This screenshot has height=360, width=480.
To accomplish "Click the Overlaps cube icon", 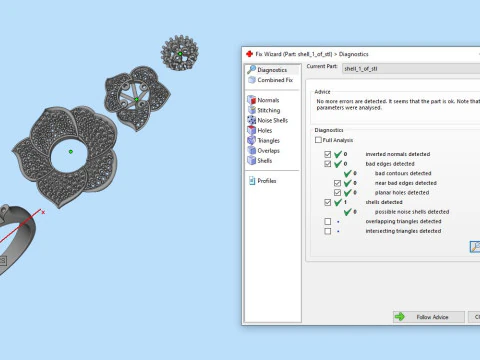I will tap(251, 151).
